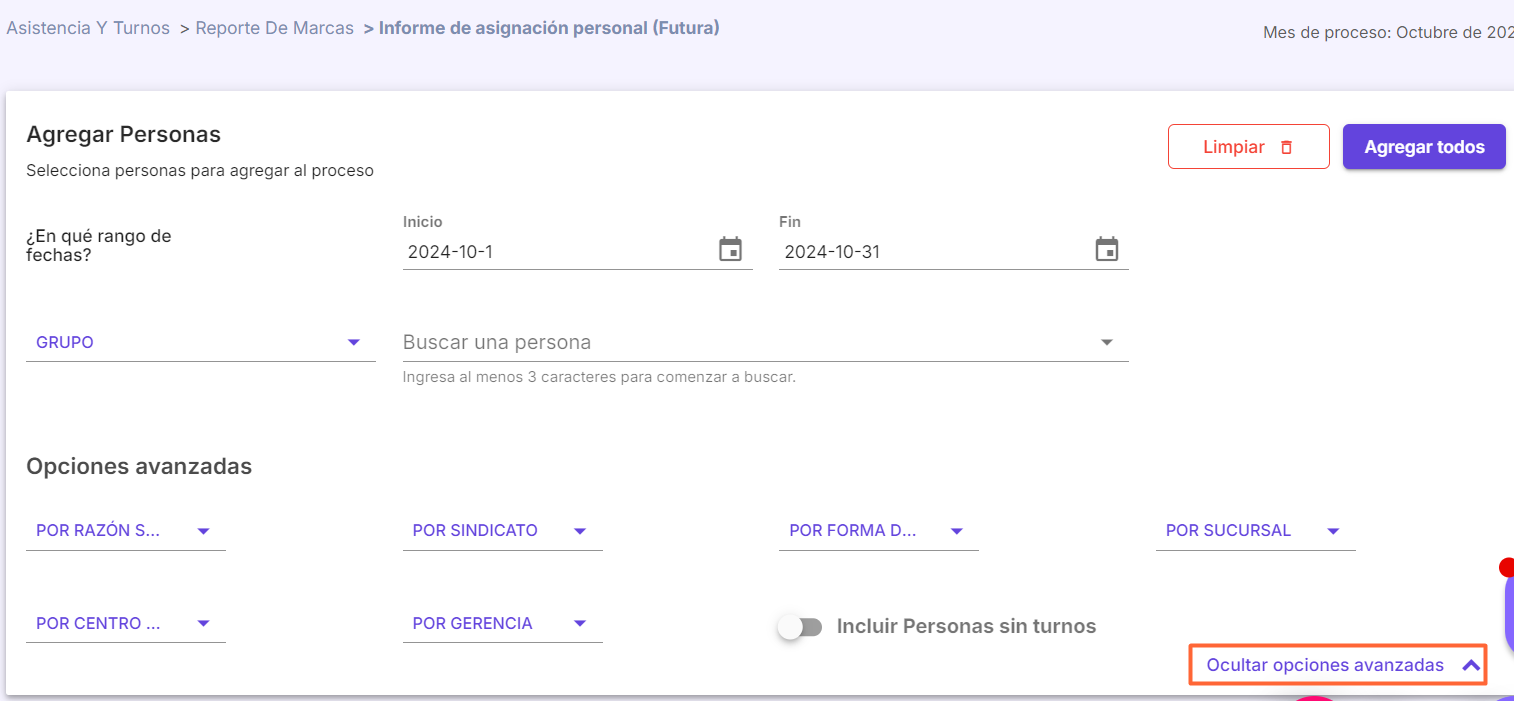Click the 'Ingresa al menos 3 caracteres' hint
1514x701 pixels.
pos(599,378)
